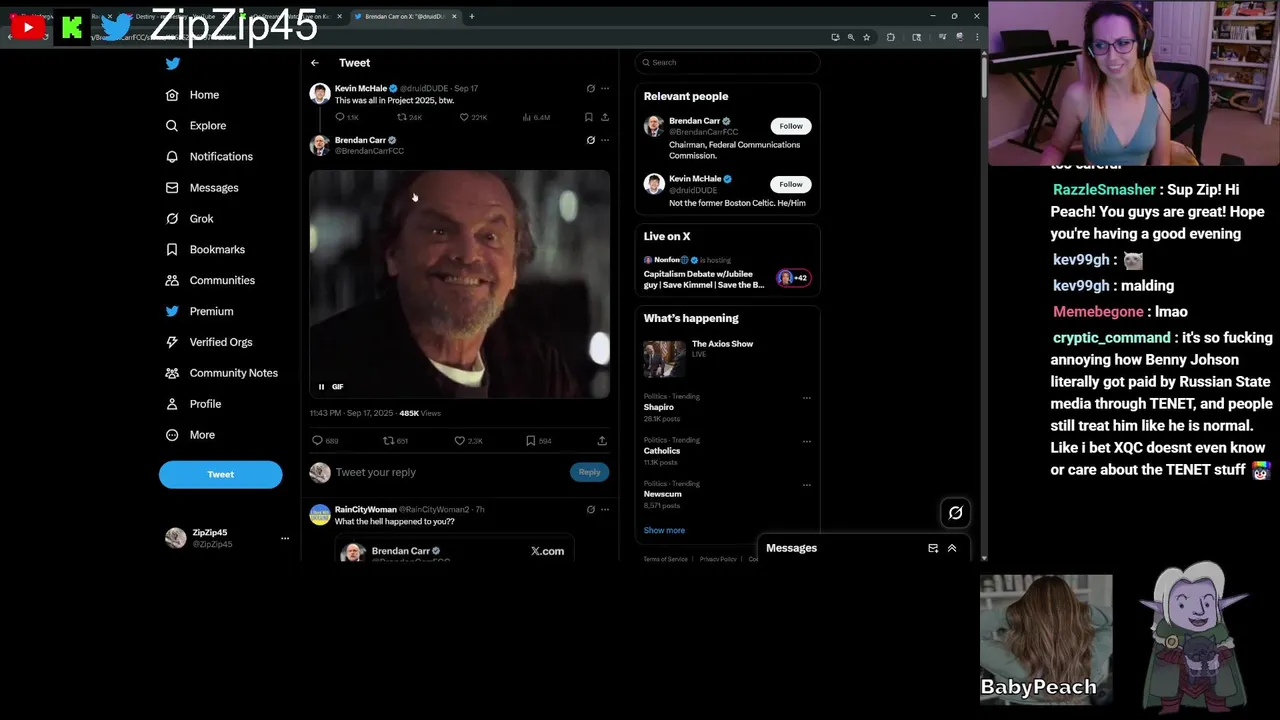Click the green Kick overlay icon
Viewport: 1280px width, 720px height.
coord(72,27)
